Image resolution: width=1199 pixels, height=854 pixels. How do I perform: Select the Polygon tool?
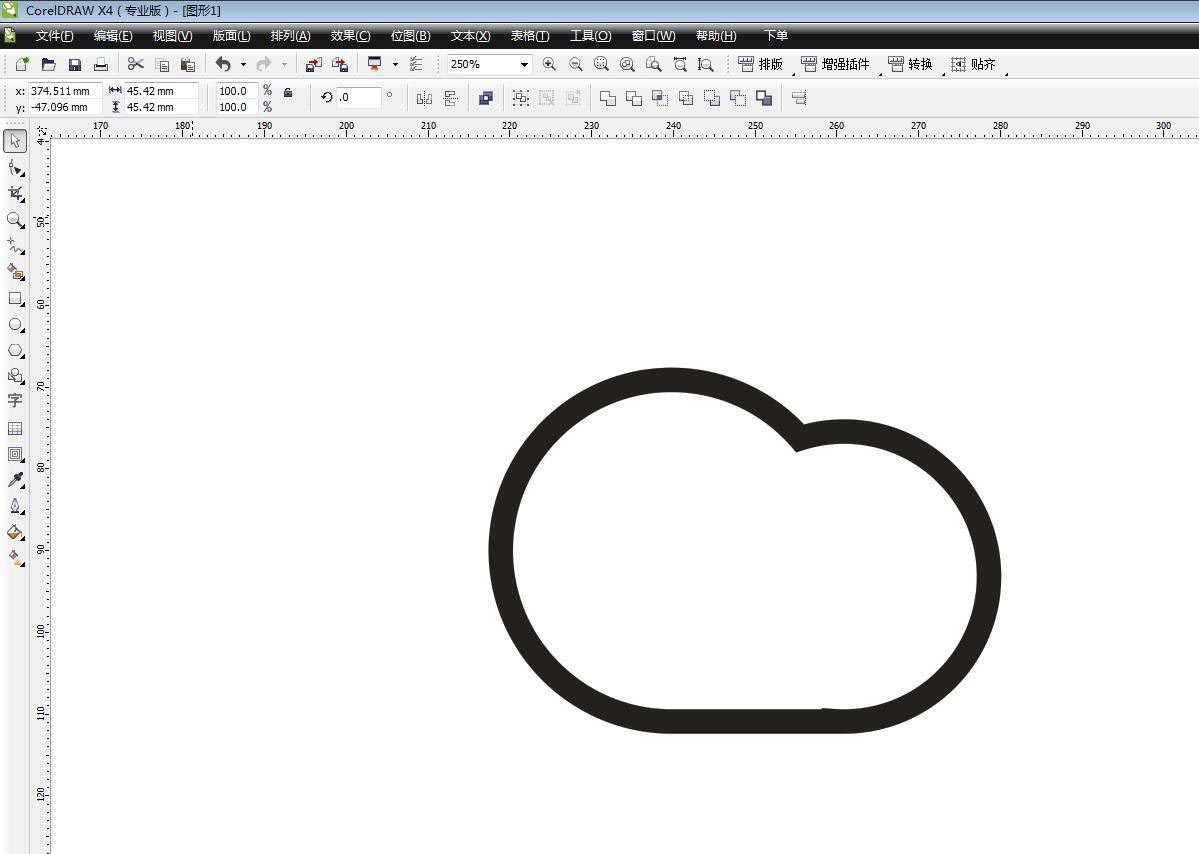click(15, 351)
